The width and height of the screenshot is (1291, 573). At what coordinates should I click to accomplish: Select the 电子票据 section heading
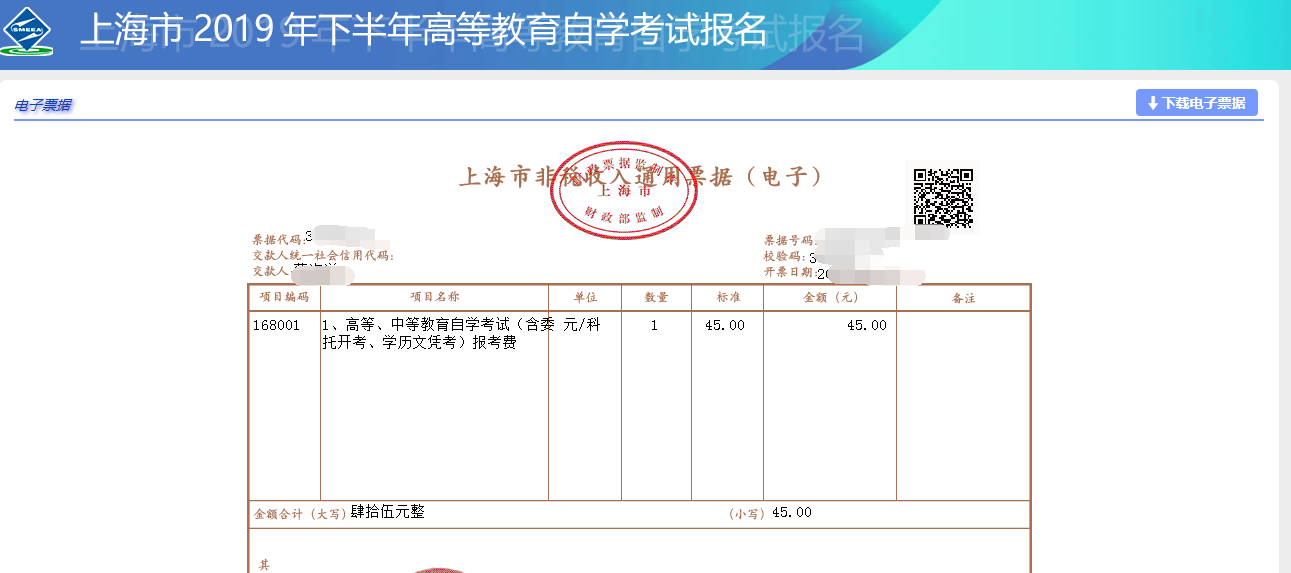[x=43, y=105]
